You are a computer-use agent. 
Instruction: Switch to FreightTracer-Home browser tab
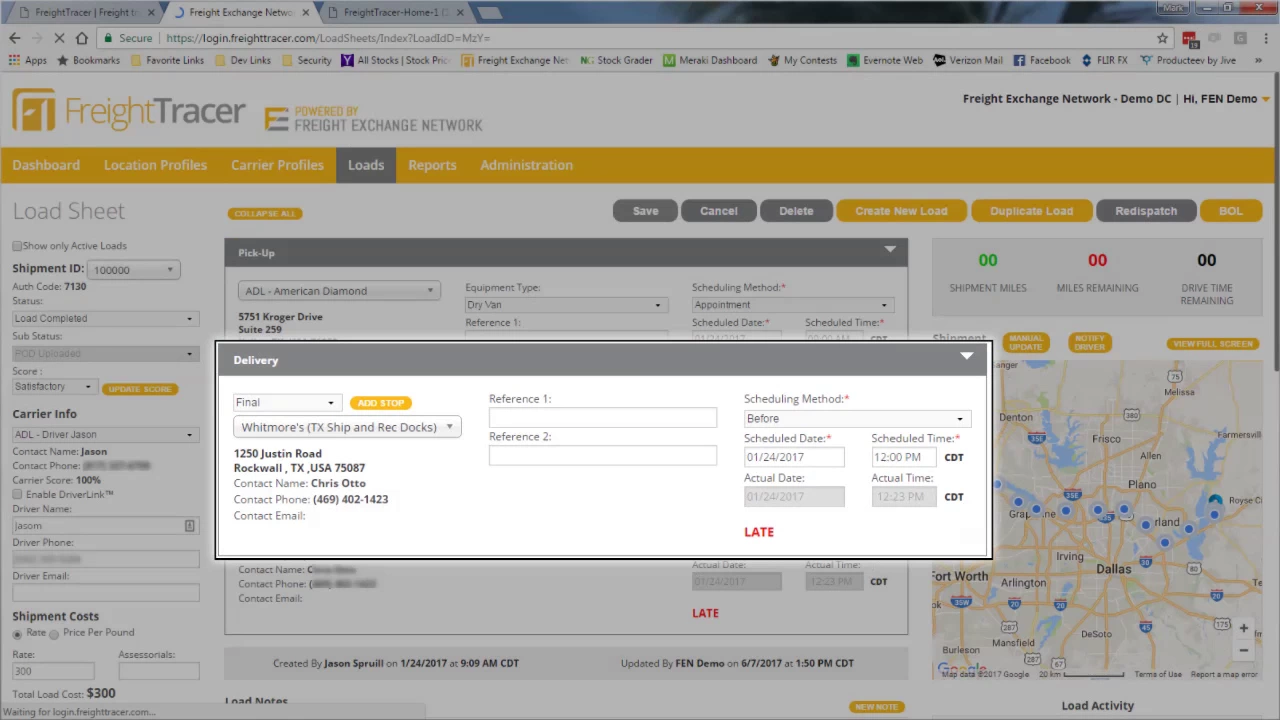[x=395, y=12]
